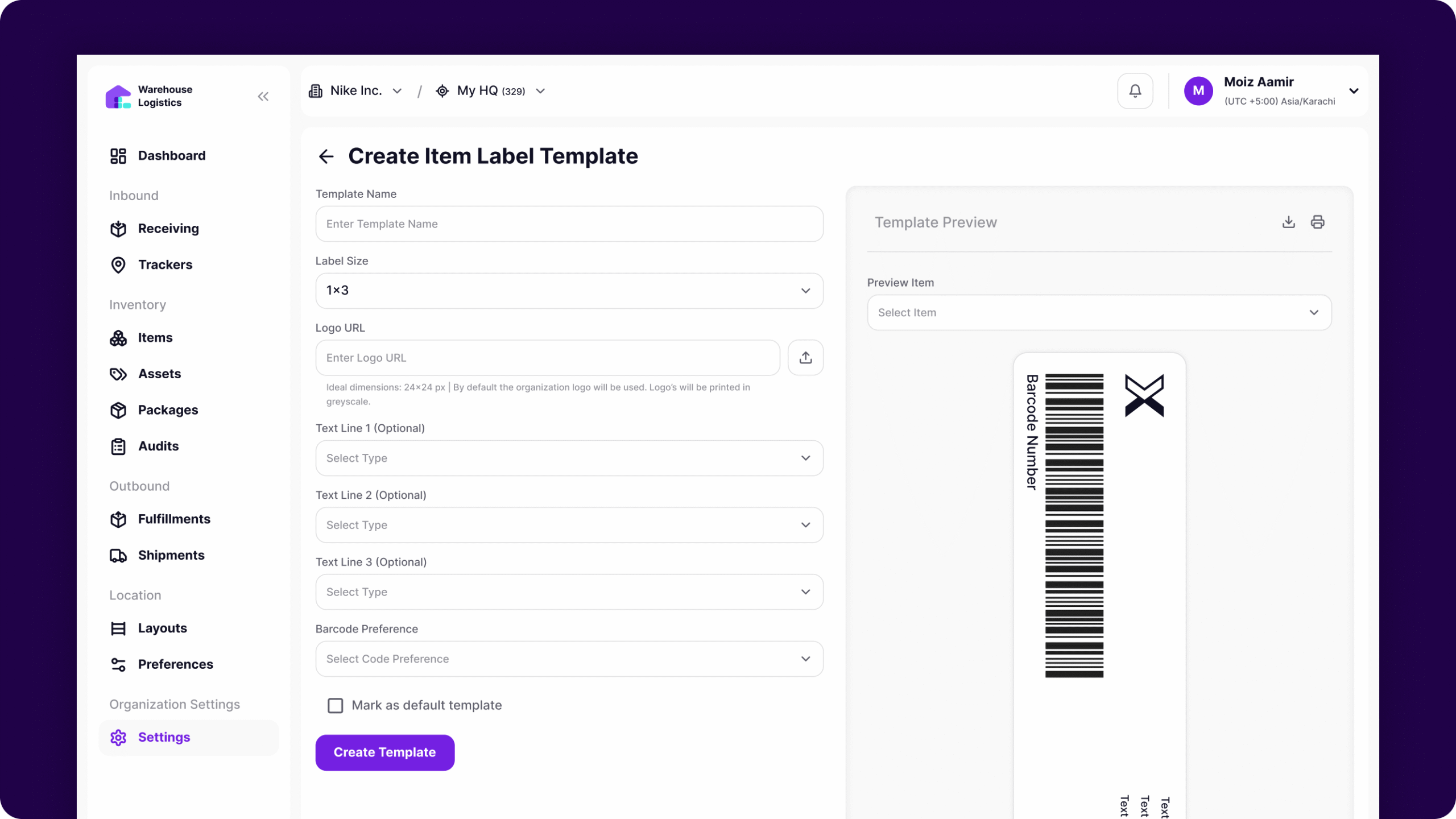Click the Moiz Aamir avatar circle

(1198, 90)
